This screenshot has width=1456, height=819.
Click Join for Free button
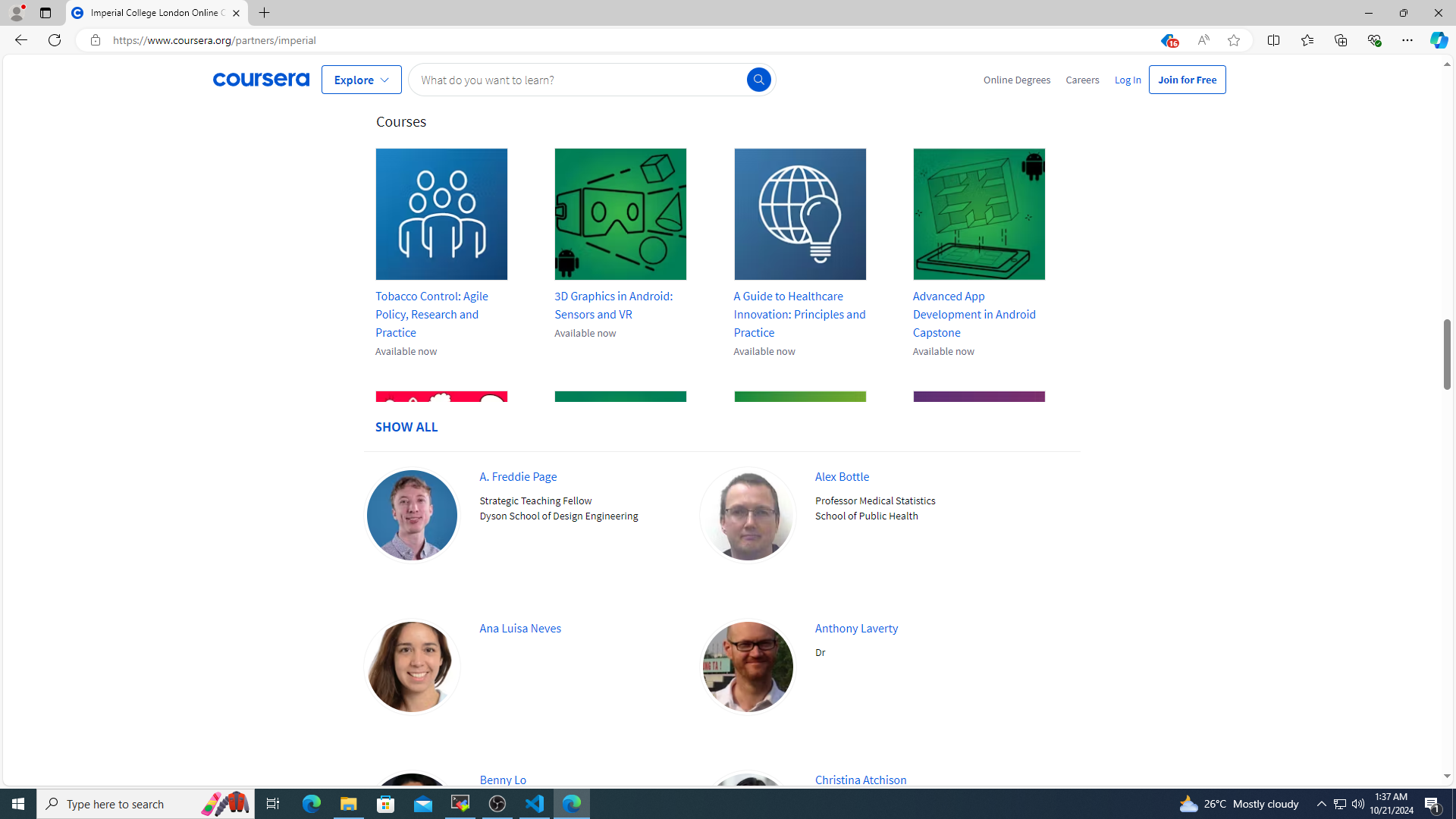[1187, 80]
